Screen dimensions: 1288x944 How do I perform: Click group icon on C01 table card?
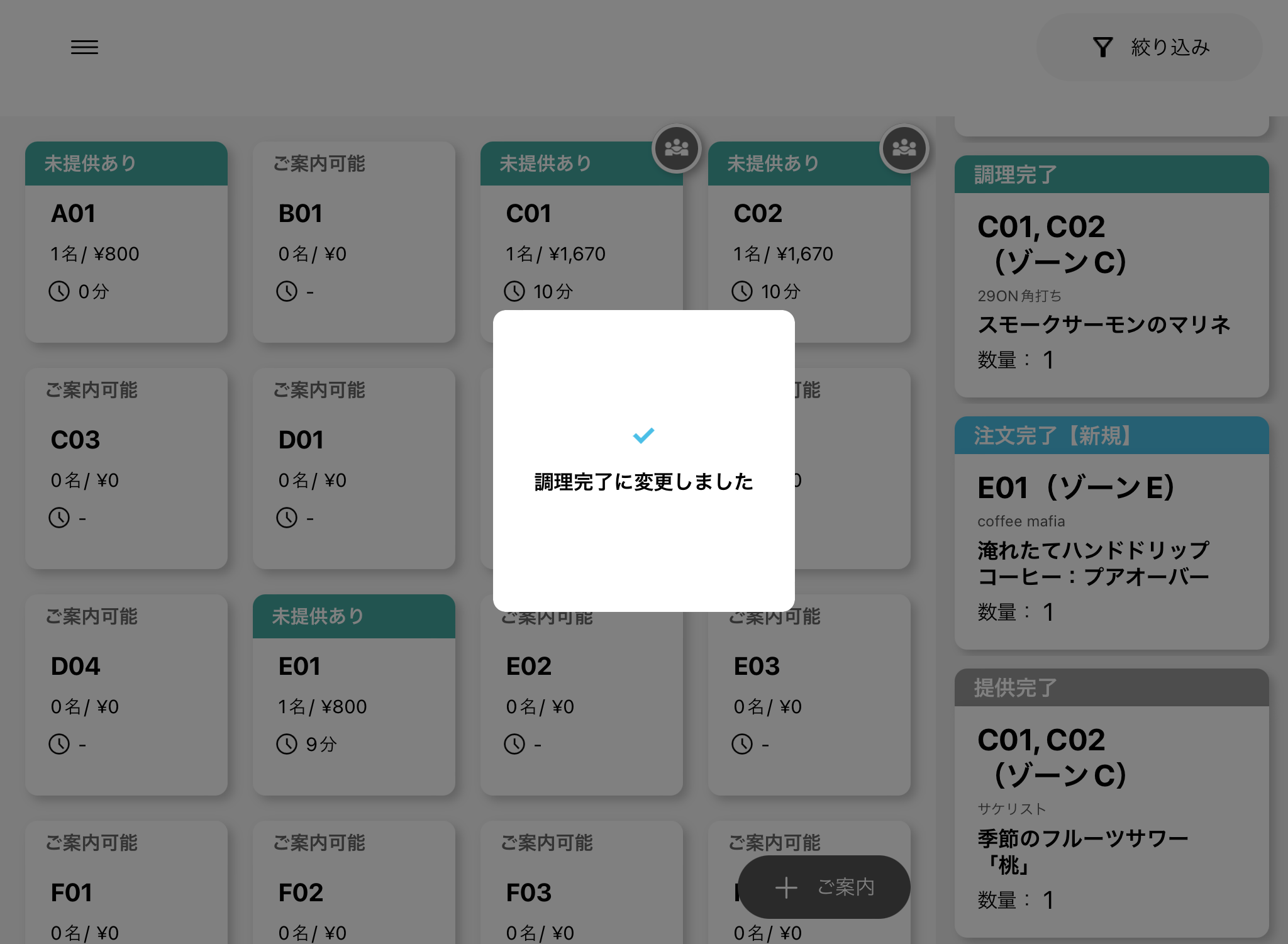pos(676,148)
